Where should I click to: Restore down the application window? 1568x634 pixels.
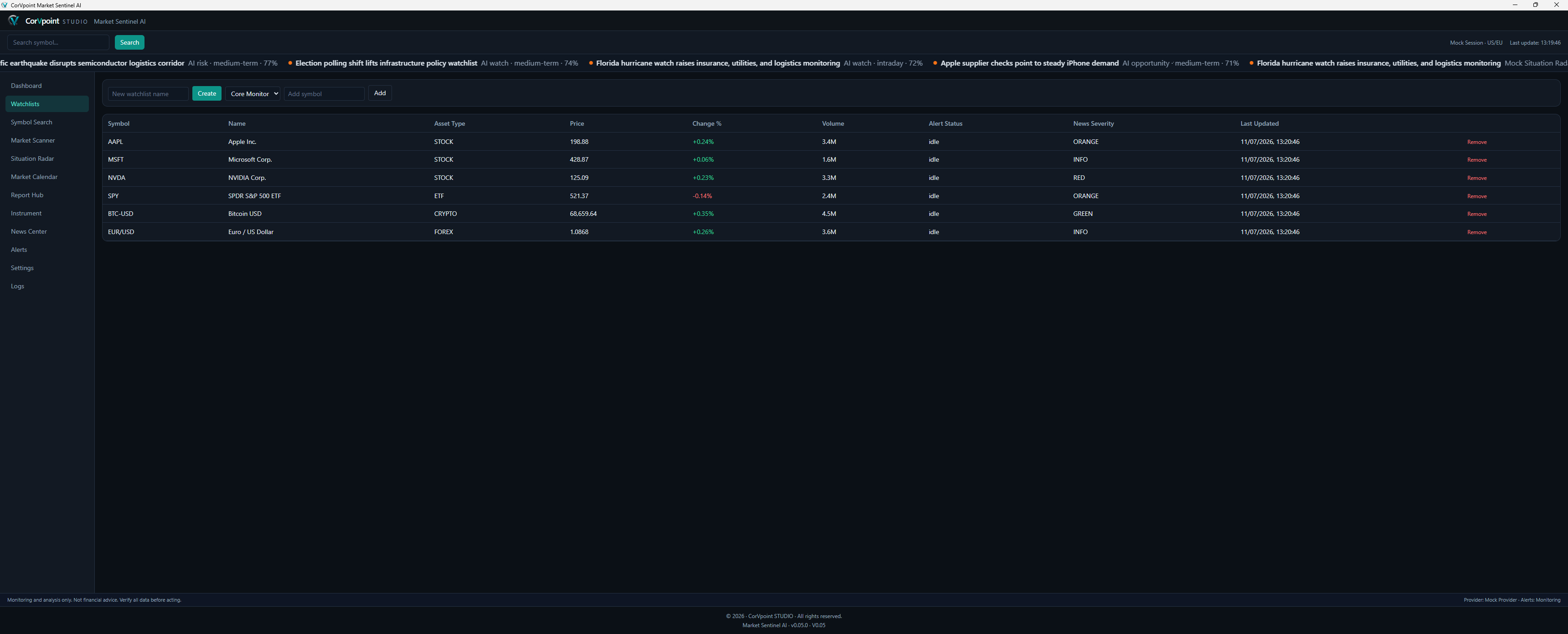tap(1535, 5)
